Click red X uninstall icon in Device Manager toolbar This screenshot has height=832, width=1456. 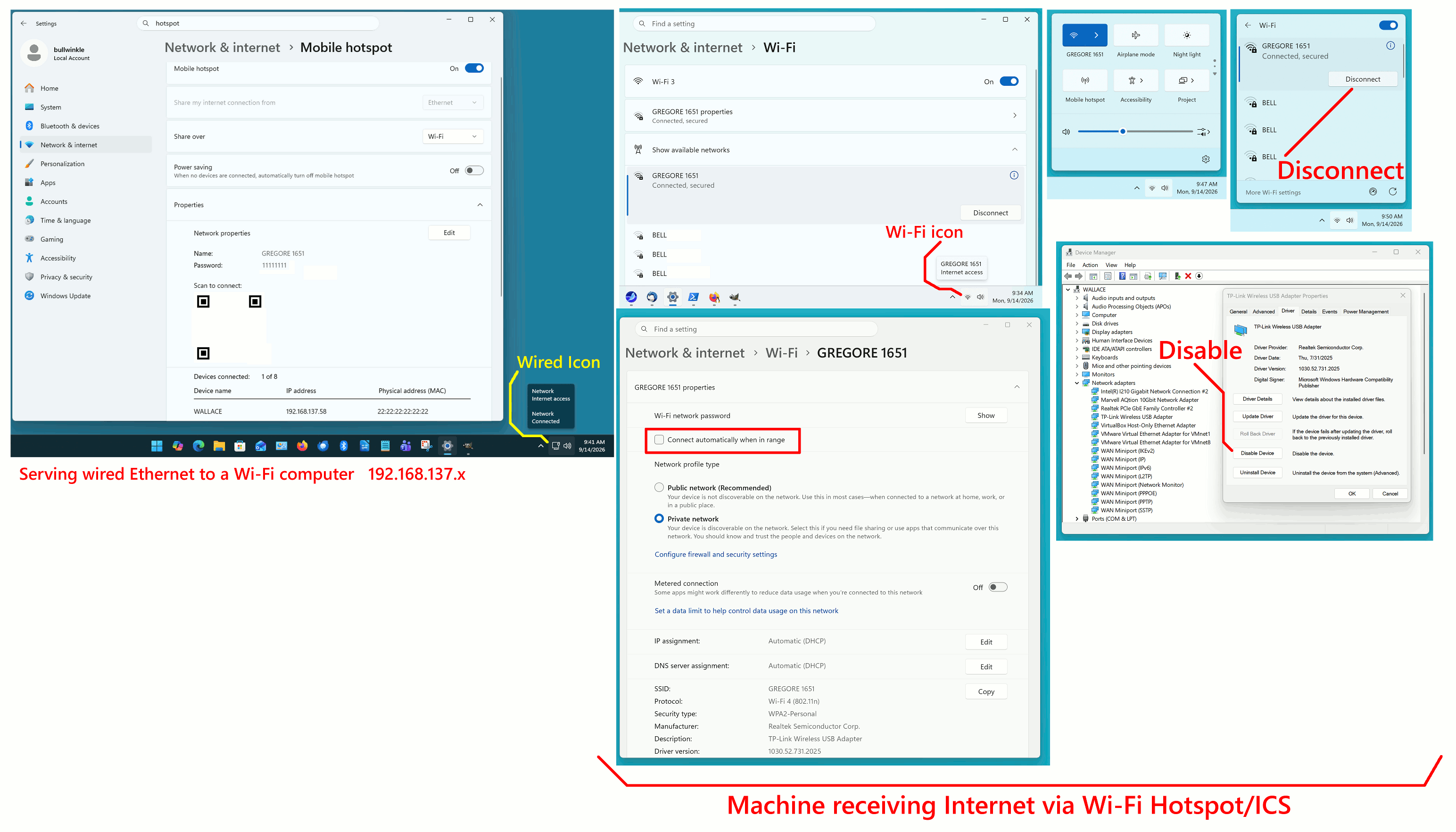[1188, 276]
